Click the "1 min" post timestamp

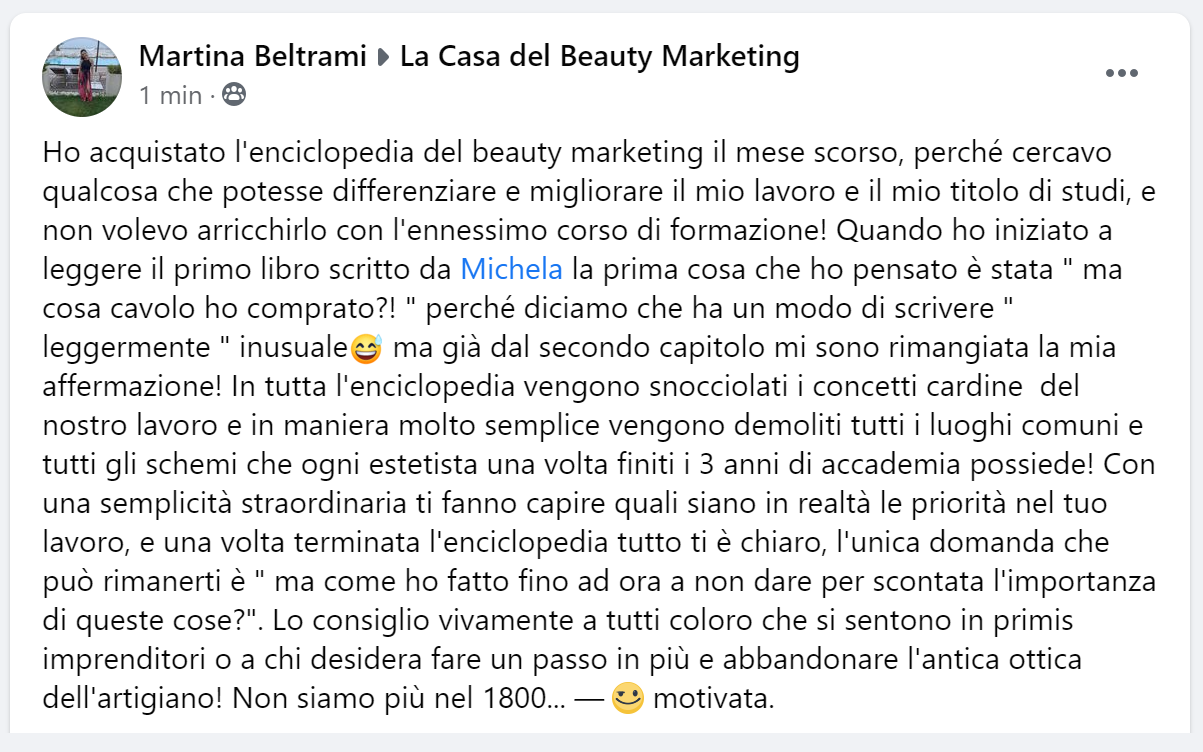170,96
